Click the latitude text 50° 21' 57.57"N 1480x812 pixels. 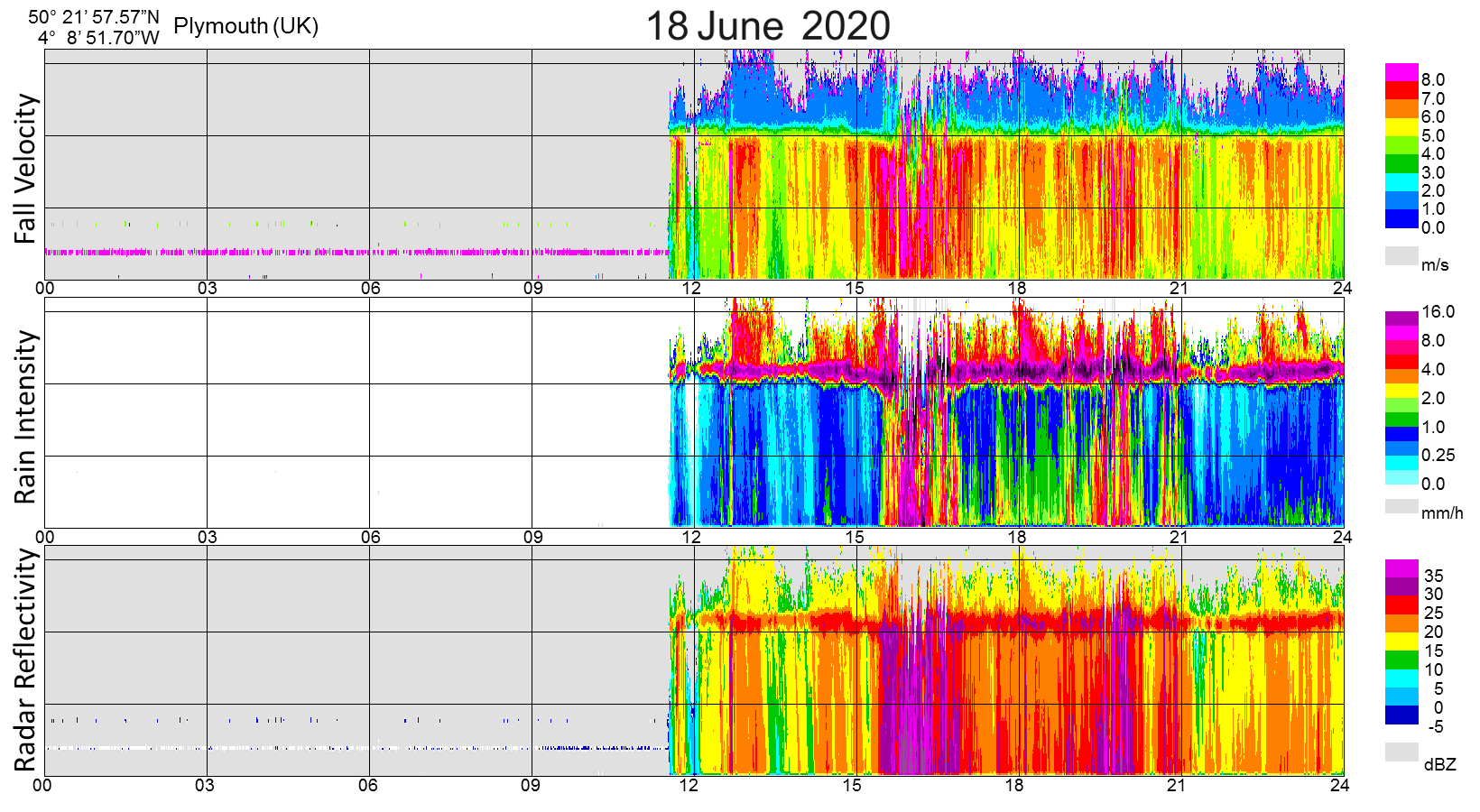tap(93, 18)
